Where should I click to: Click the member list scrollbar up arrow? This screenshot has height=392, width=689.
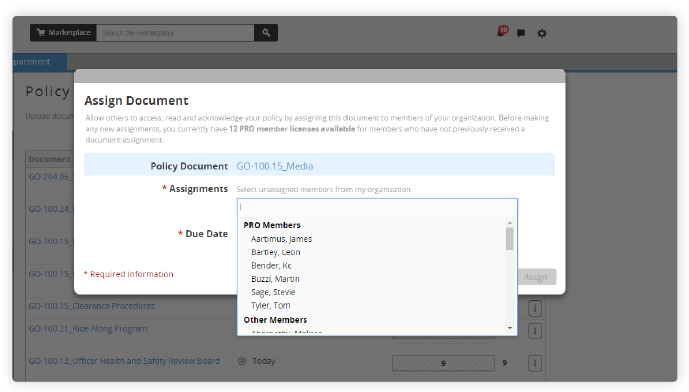coord(510,223)
